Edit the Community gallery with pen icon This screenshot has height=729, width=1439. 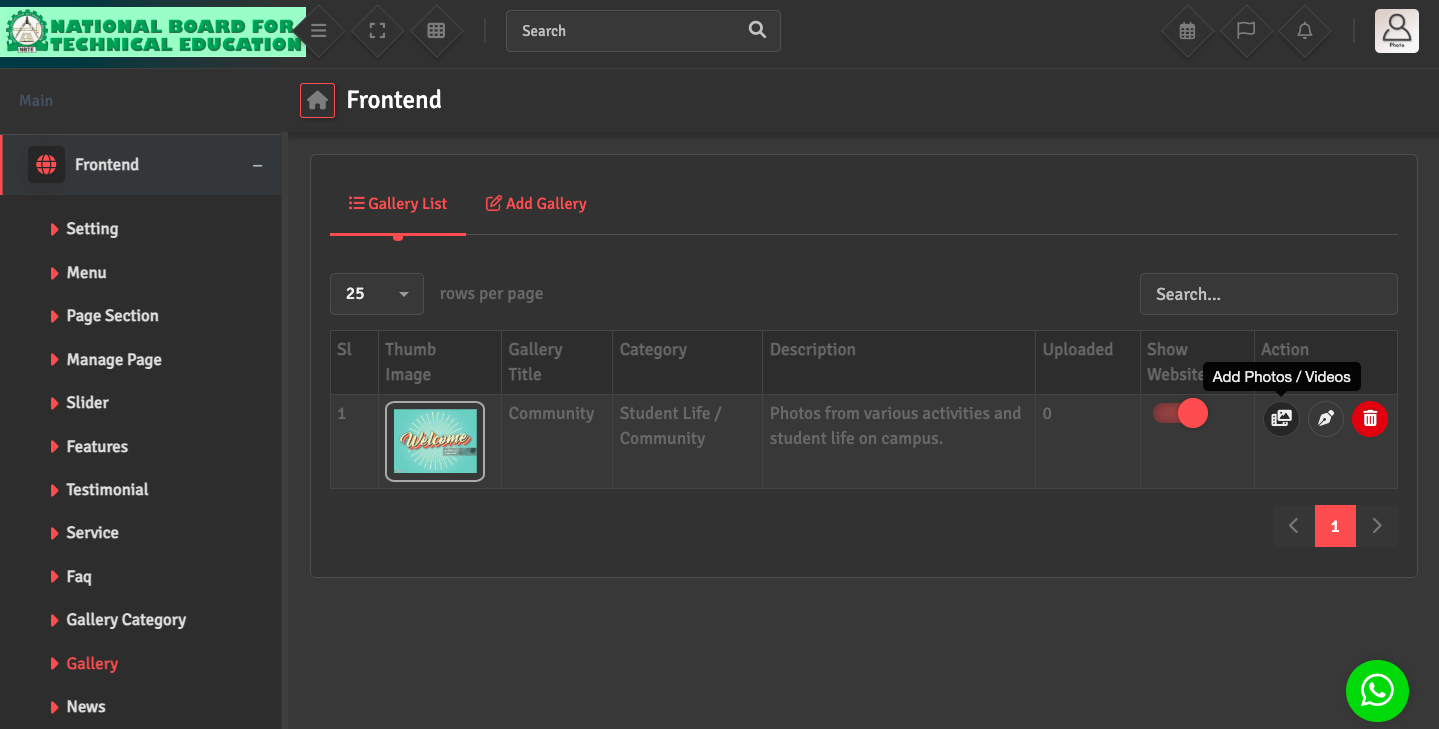click(x=1326, y=419)
